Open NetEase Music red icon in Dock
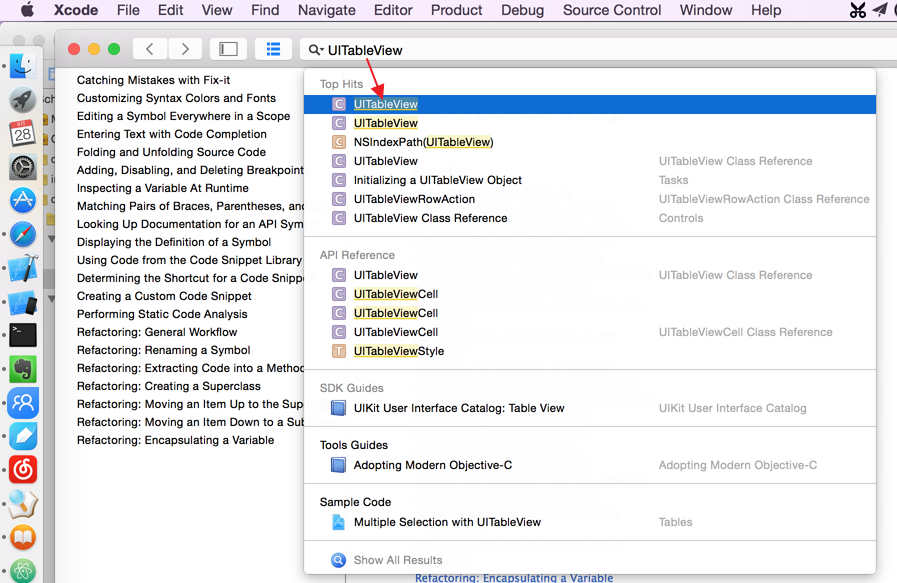The height and width of the screenshot is (583, 897). point(23,469)
